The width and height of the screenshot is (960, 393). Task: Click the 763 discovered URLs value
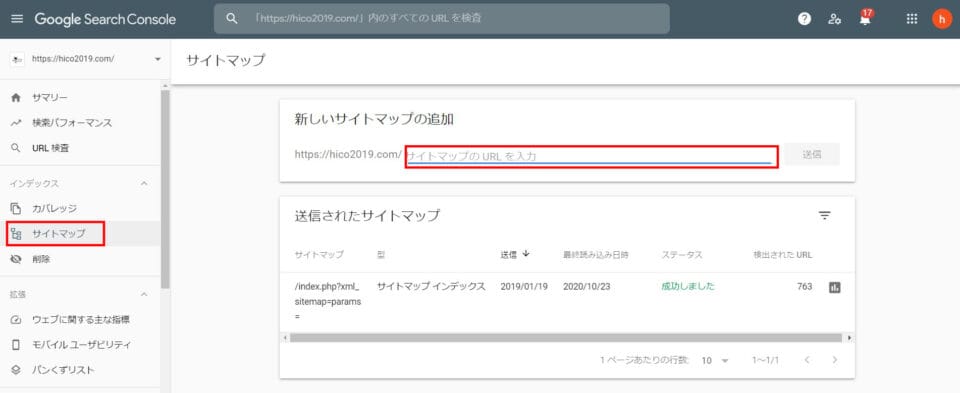pyautogui.click(x=804, y=286)
